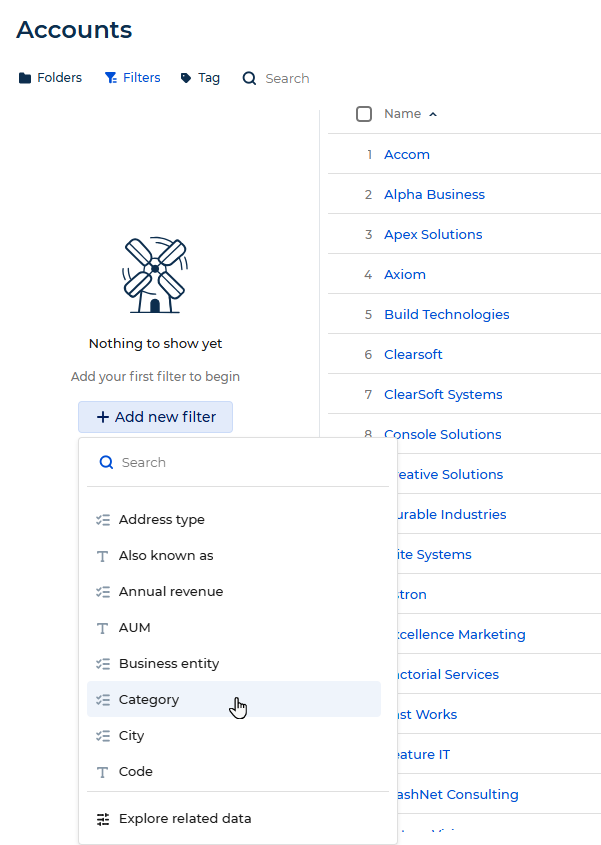
Task: Open the Clearsoft account
Action: coord(413,354)
